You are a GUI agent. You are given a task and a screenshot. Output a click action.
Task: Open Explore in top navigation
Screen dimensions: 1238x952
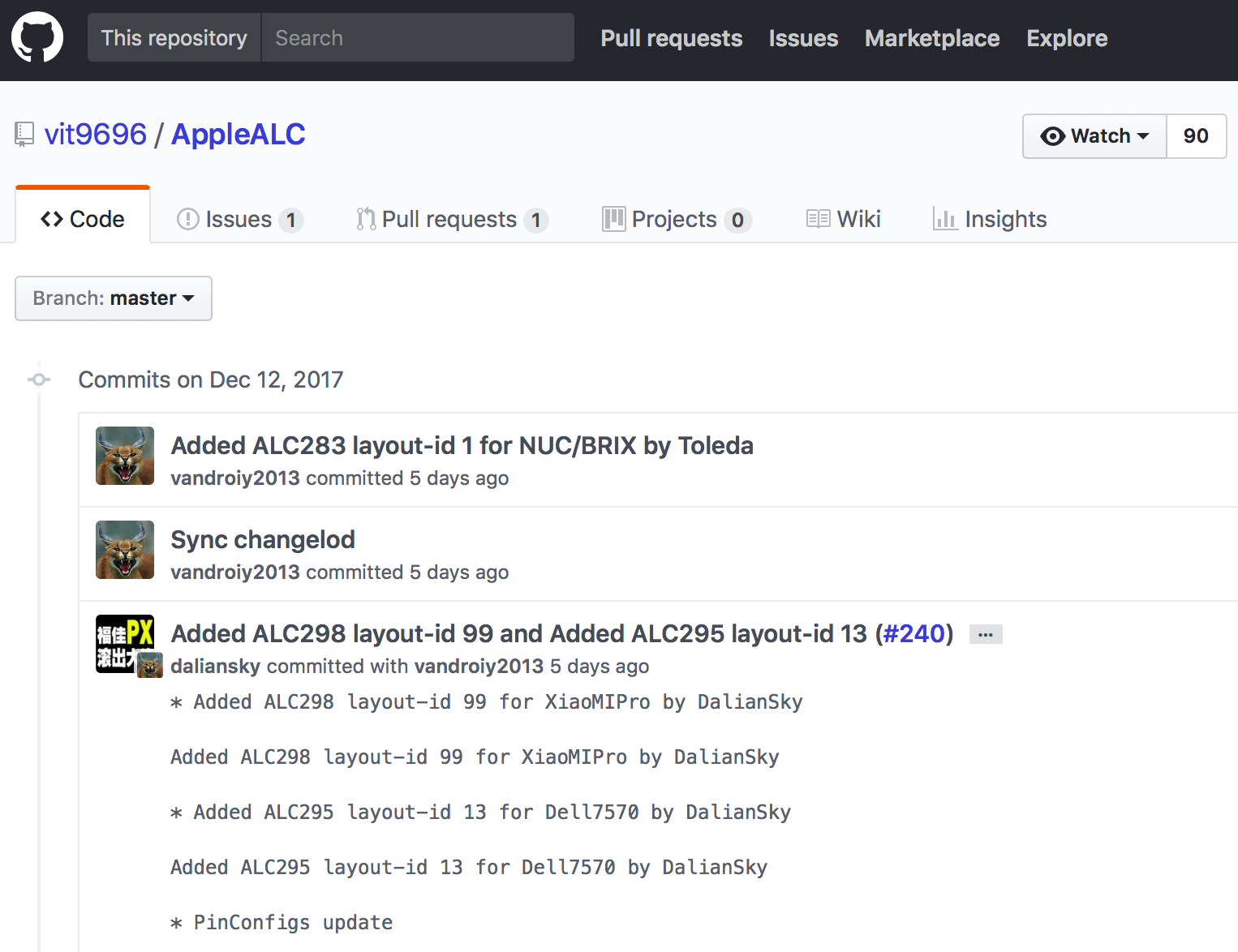click(x=1067, y=38)
